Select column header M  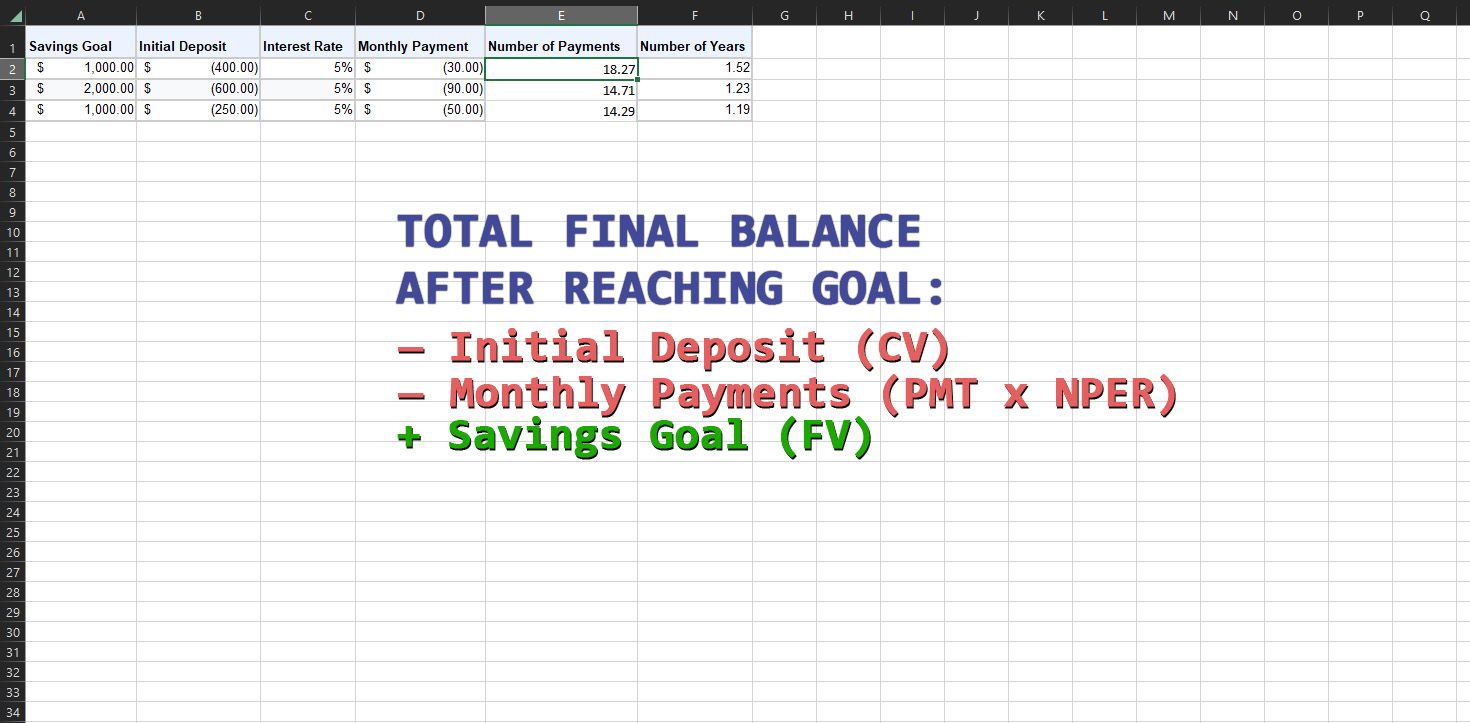point(1168,16)
